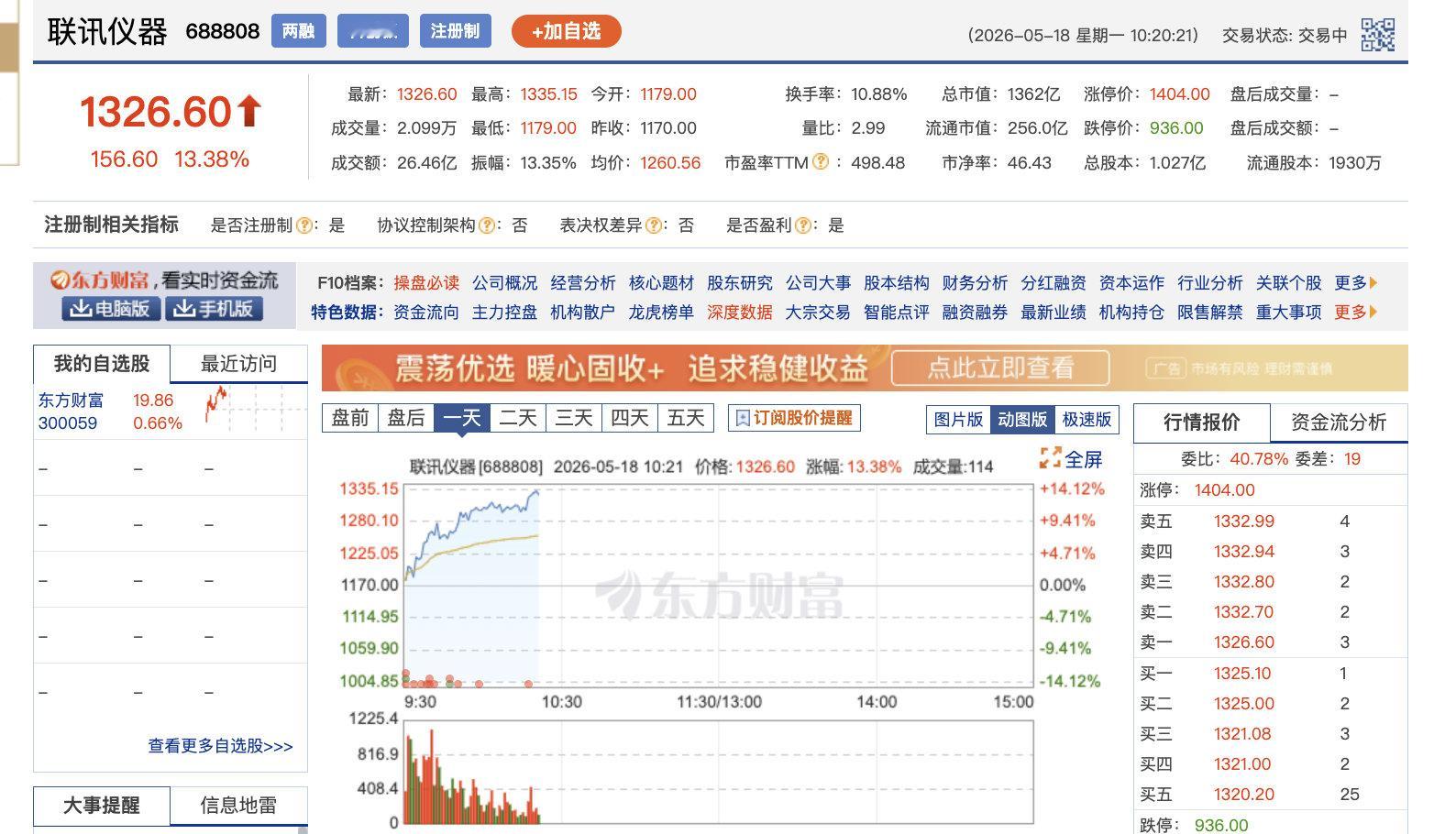
Task: Open 资金流向 link
Action: tap(426, 313)
